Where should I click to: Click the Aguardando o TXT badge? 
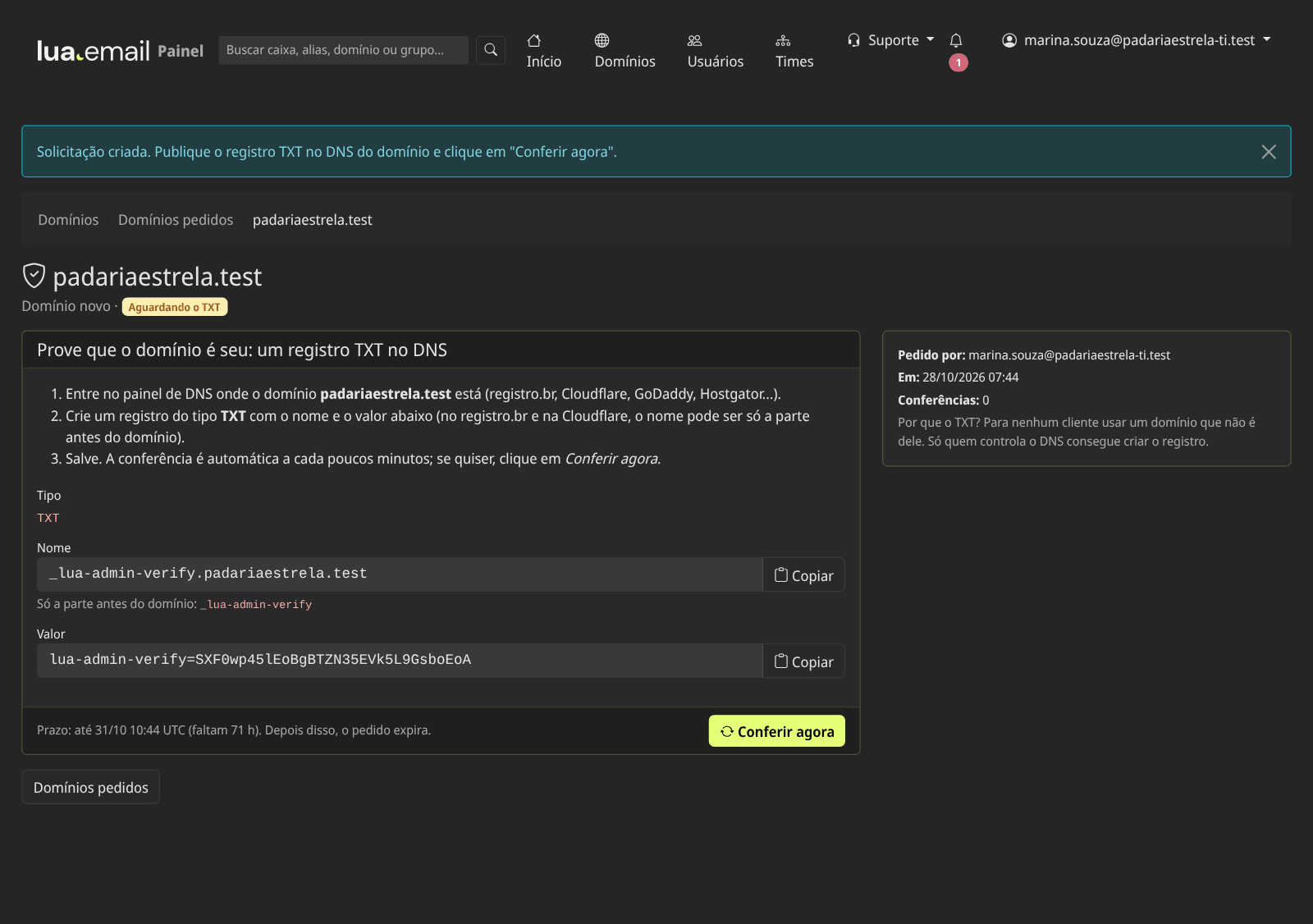(x=175, y=307)
